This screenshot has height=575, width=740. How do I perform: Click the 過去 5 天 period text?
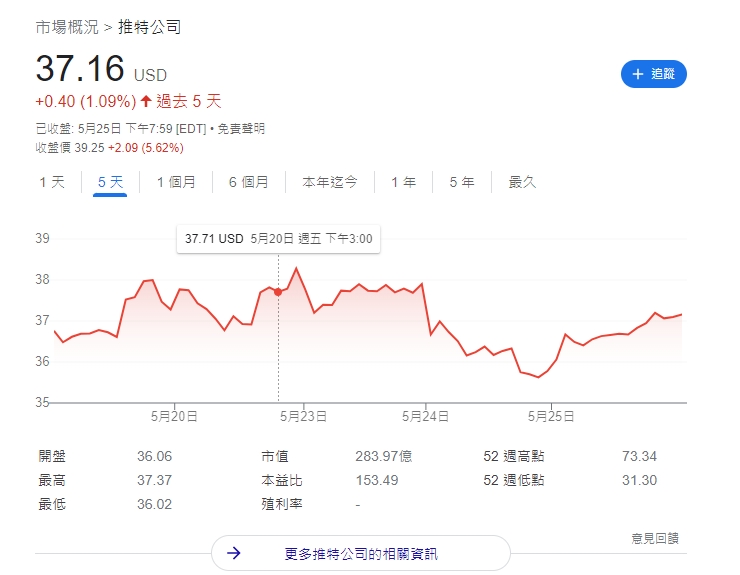189,101
